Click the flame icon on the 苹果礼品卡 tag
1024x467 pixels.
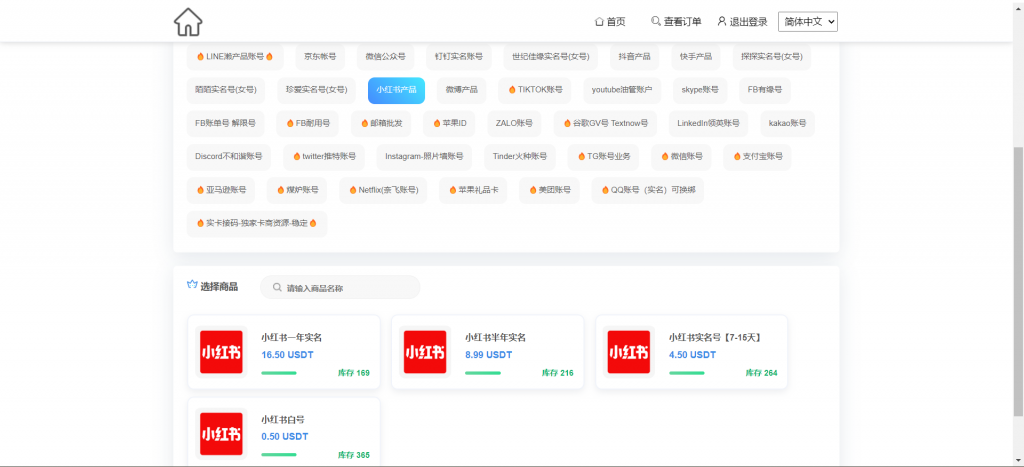pos(453,190)
